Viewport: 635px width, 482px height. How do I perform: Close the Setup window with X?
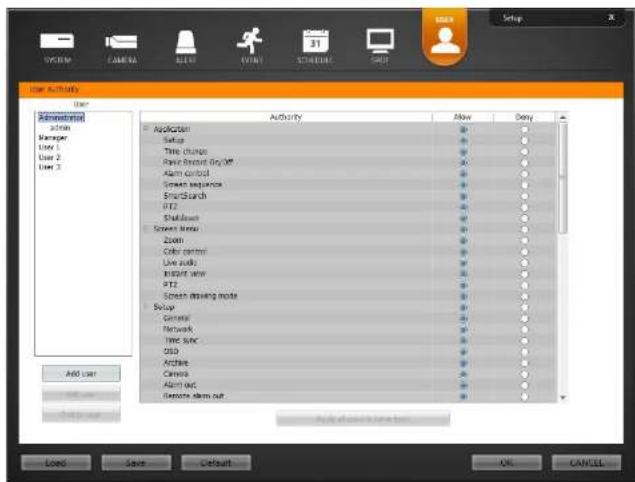tap(611, 17)
